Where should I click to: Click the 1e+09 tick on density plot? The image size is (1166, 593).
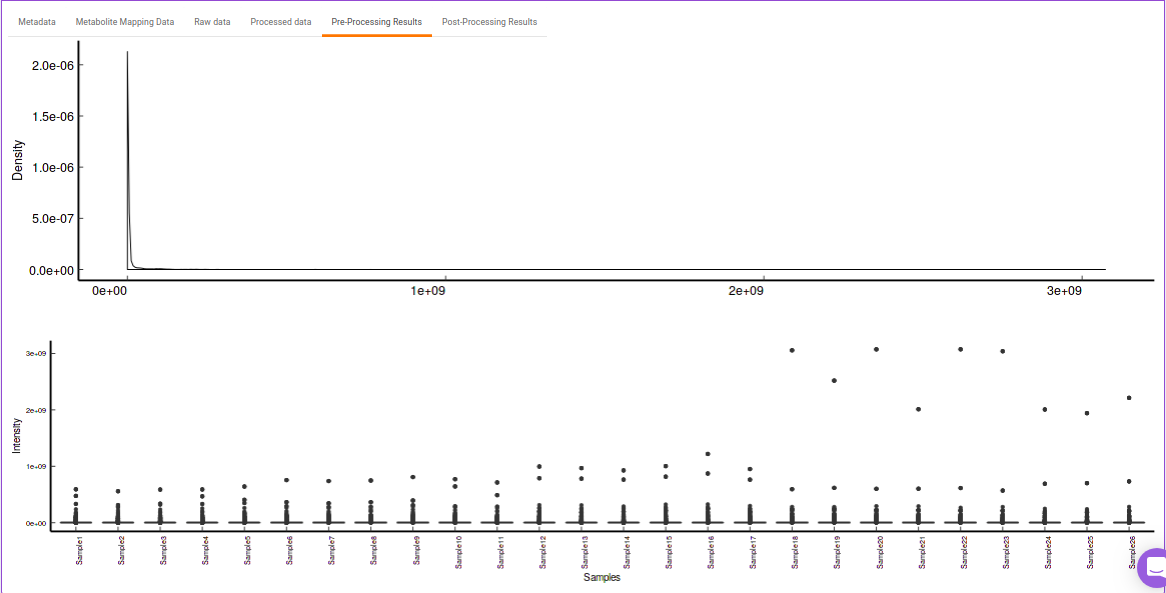pos(426,292)
